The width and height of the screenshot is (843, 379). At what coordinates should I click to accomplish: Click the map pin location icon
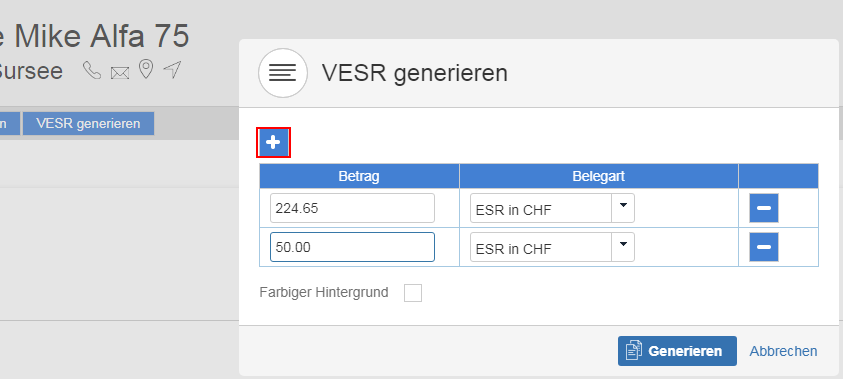click(146, 70)
